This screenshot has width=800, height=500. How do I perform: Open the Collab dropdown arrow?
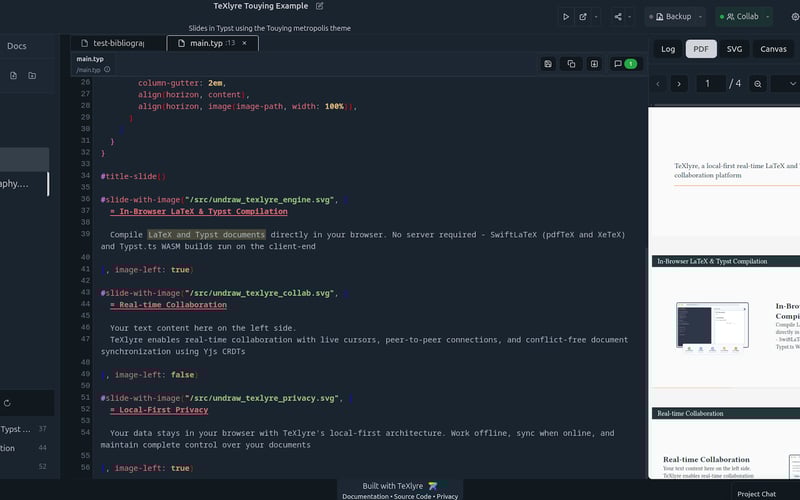[767, 17]
